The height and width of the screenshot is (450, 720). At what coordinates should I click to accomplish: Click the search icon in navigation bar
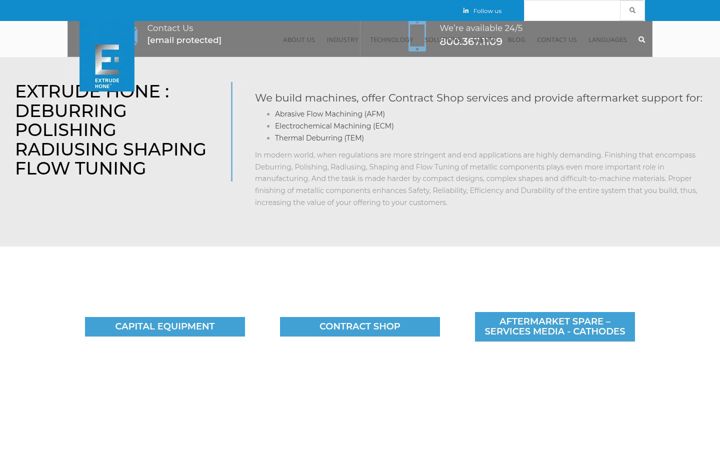[641, 39]
